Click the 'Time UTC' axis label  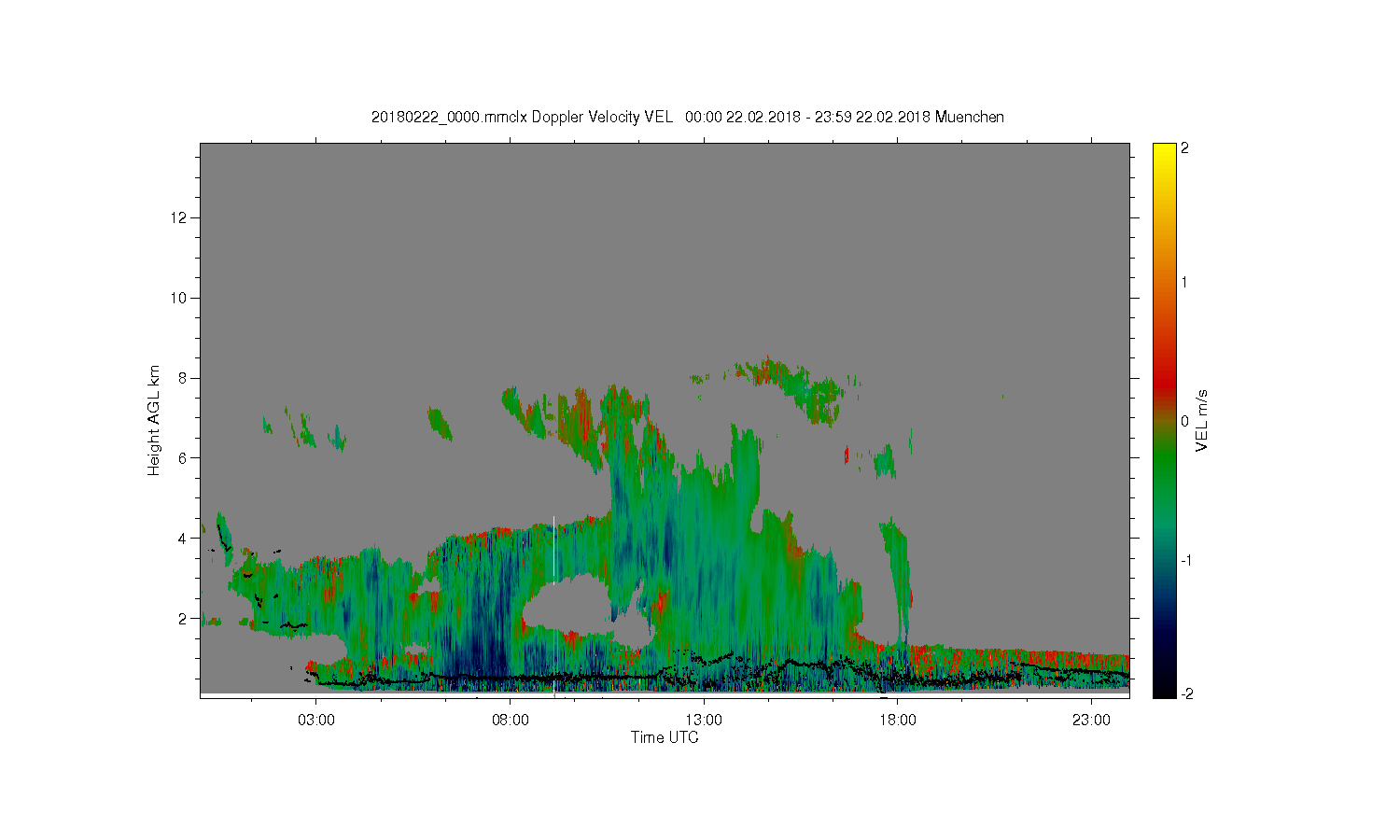[665, 737]
